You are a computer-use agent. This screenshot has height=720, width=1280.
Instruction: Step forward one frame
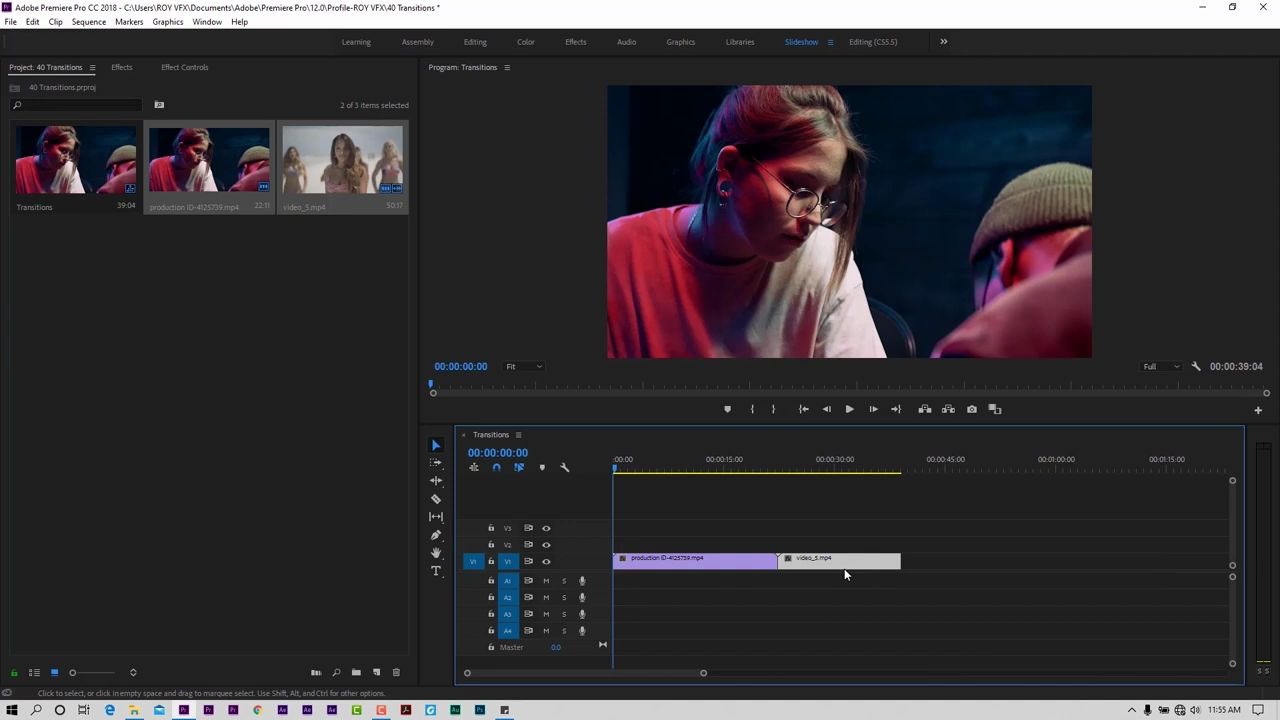click(873, 409)
